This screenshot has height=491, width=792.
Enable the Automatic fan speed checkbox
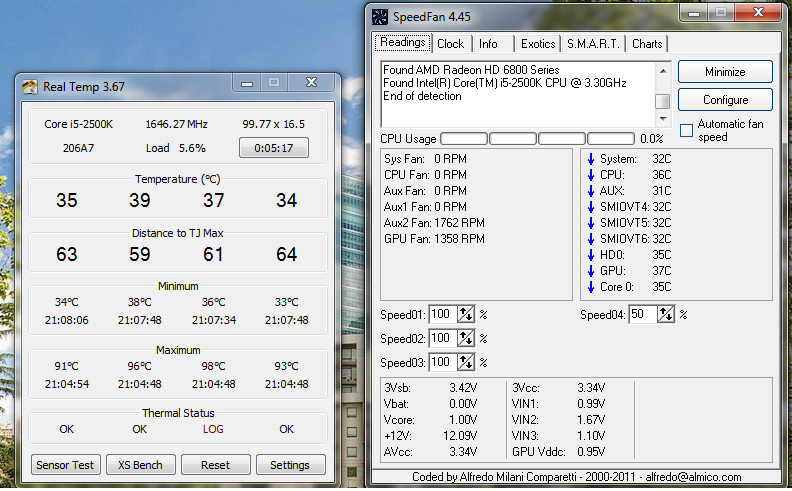click(x=686, y=130)
